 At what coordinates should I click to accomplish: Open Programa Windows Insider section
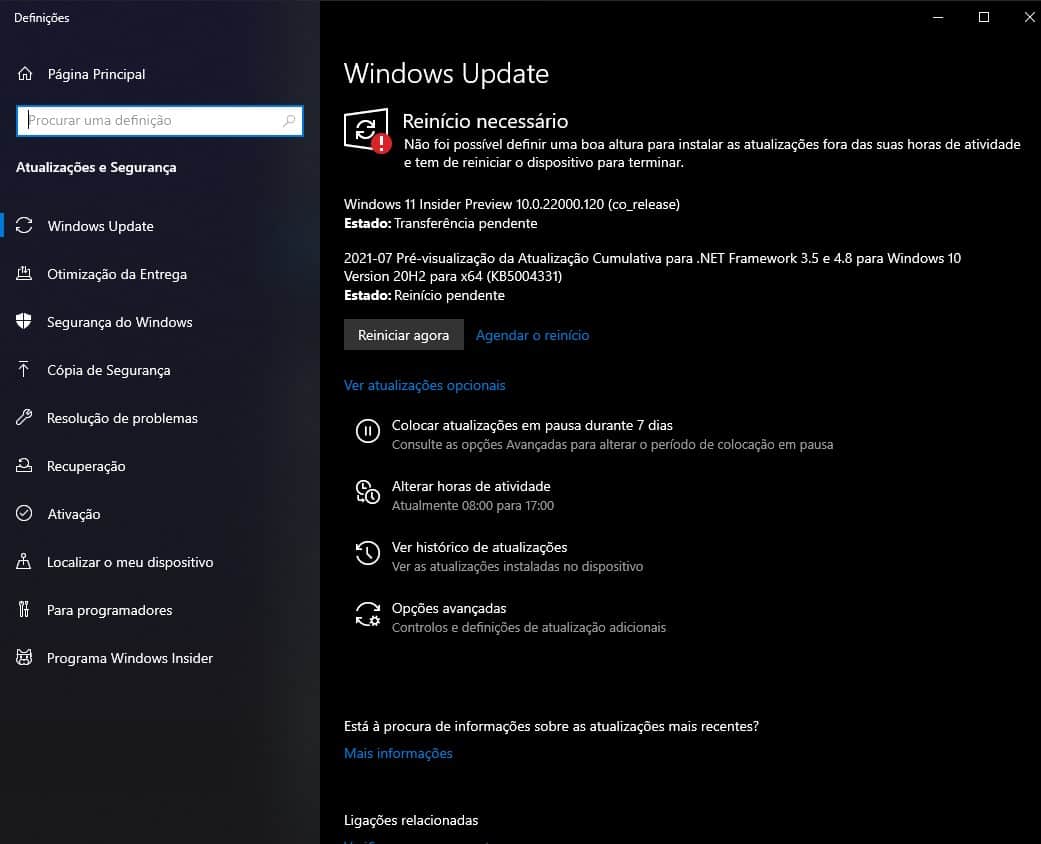tap(130, 658)
